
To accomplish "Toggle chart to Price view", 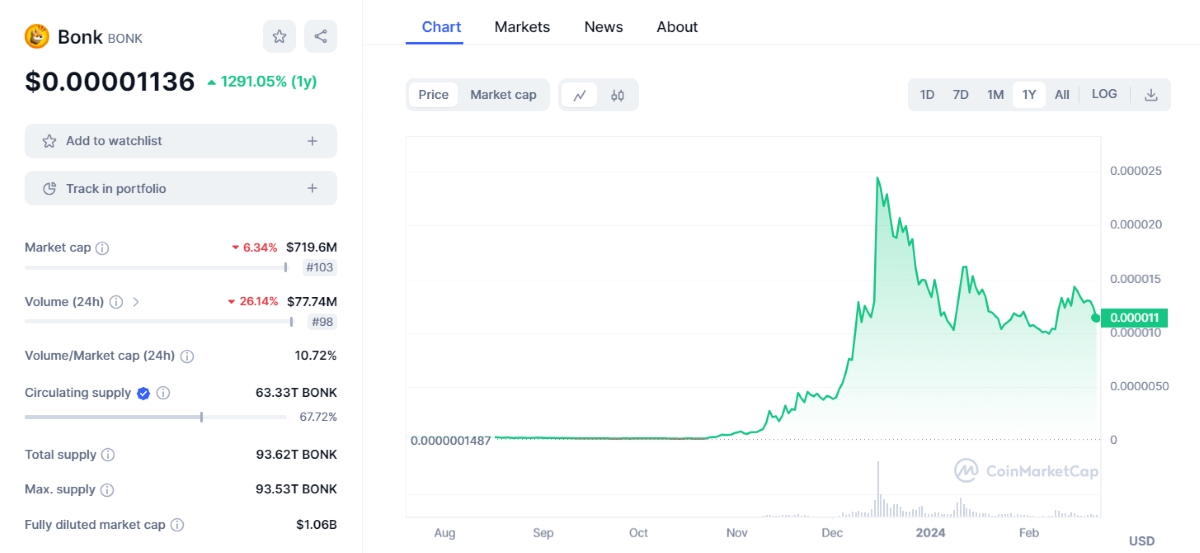I will click(x=433, y=95).
